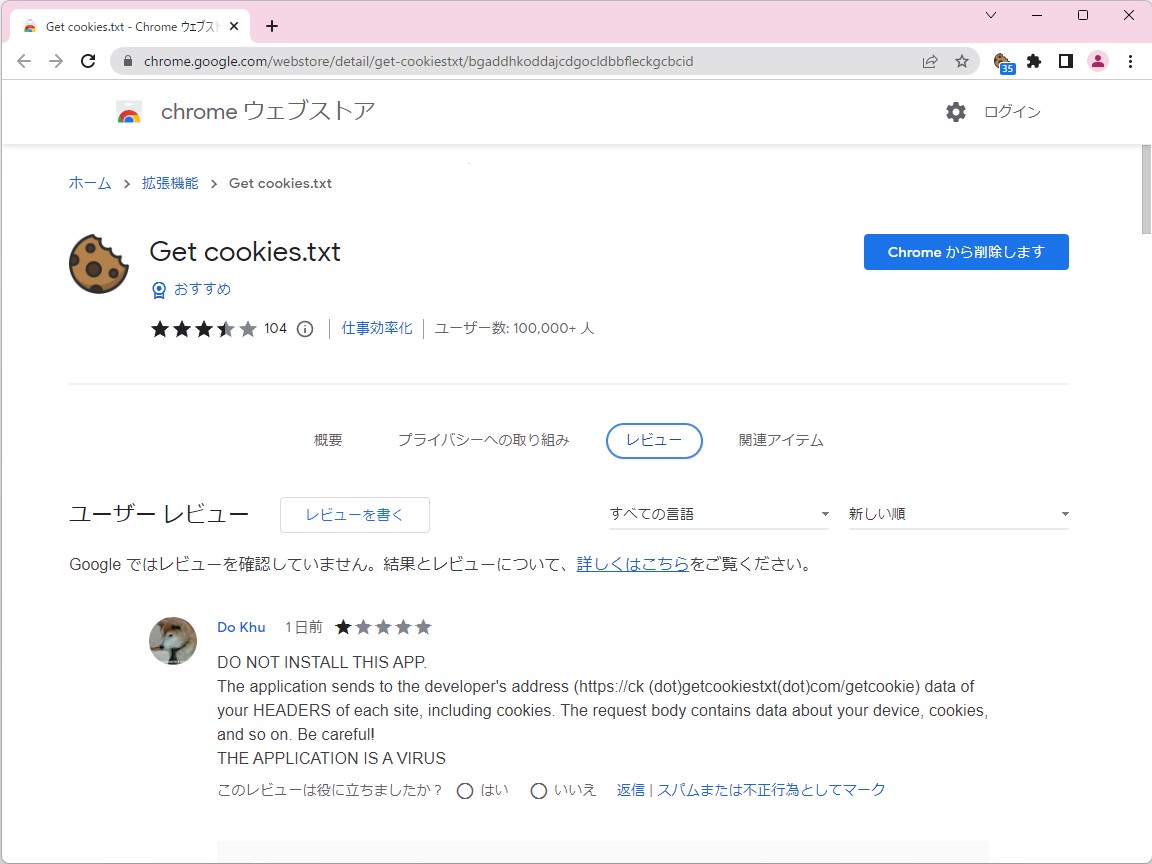Screen dimensions: 1152x864
Task: Switch to the 概要 overview tab
Action: pos(328,440)
